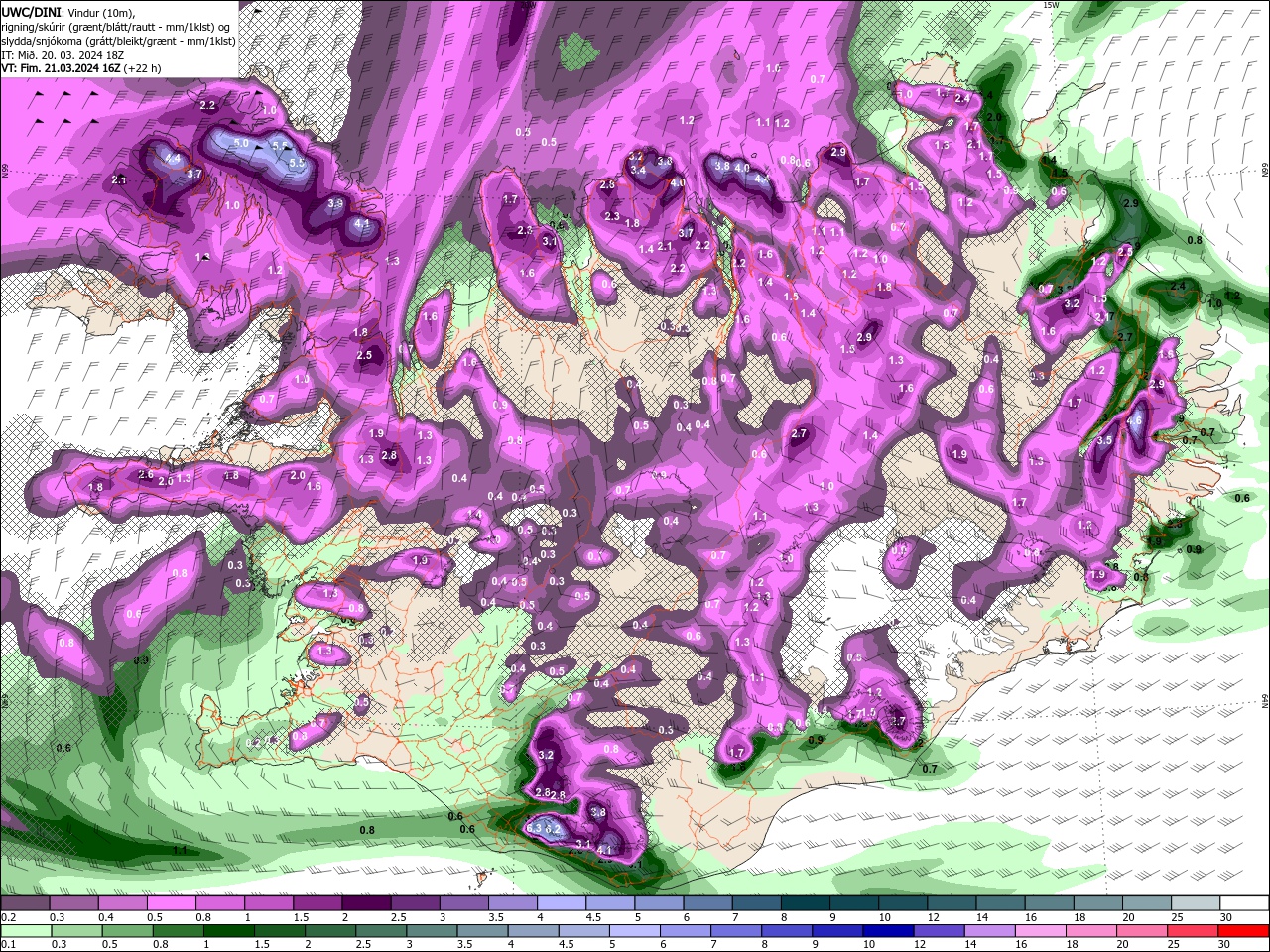The image size is (1270, 952).
Task: Pick the dark green swatch above 1 in the lower legend
Action: [x=228, y=931]
